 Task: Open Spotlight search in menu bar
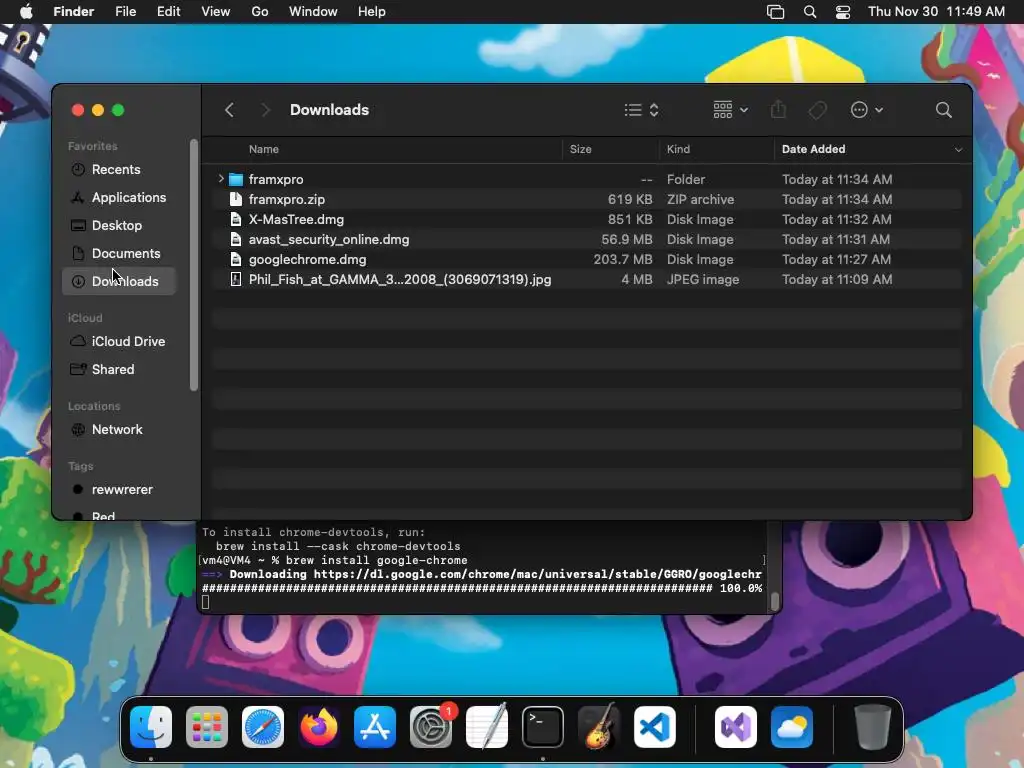[x=810, y=12]
